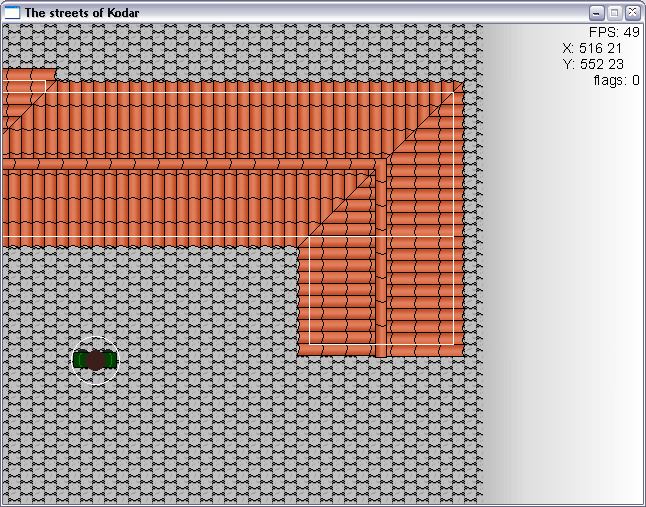This screenshot has width=646, height=507.
Task: Click the window icon in title bar
Action: click(12, 13)
